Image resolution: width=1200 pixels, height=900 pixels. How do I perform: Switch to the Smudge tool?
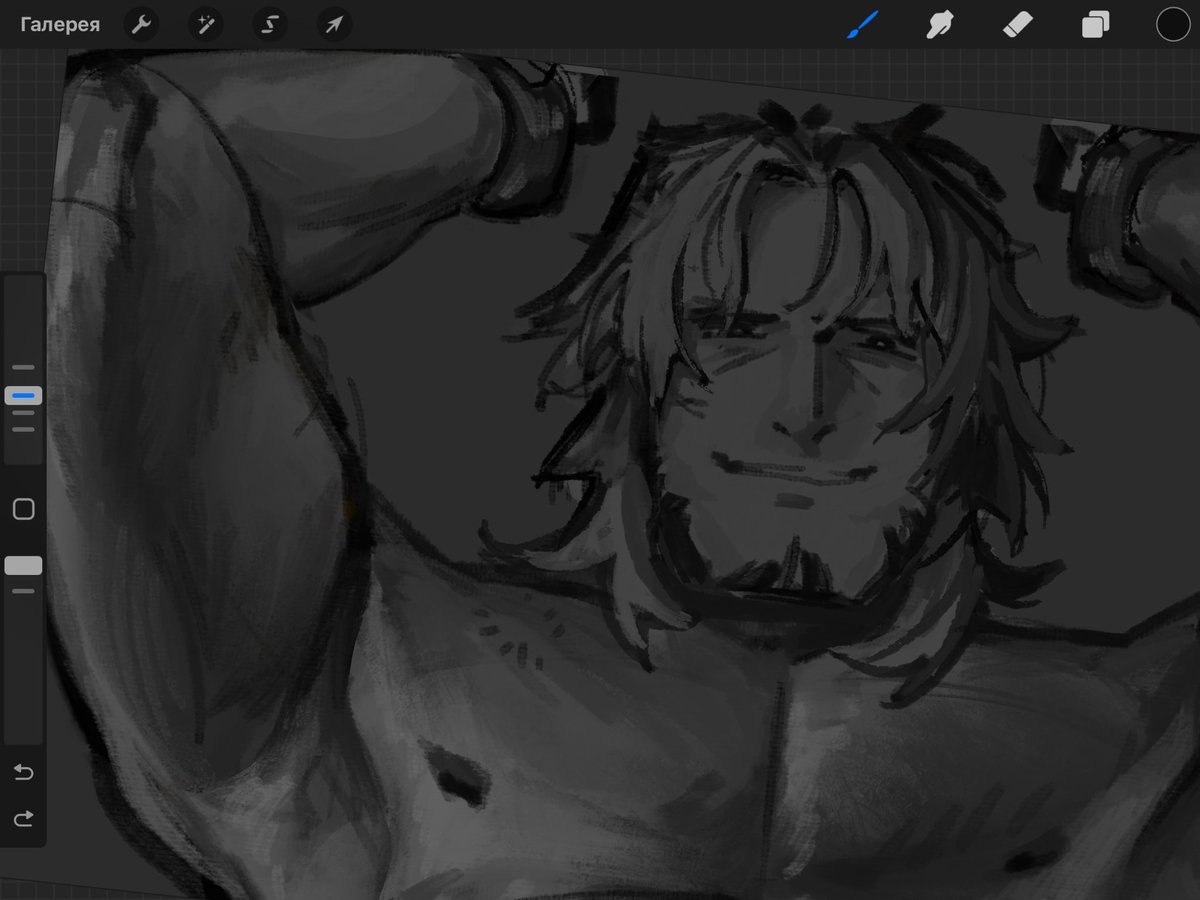(x=940, y=24)
